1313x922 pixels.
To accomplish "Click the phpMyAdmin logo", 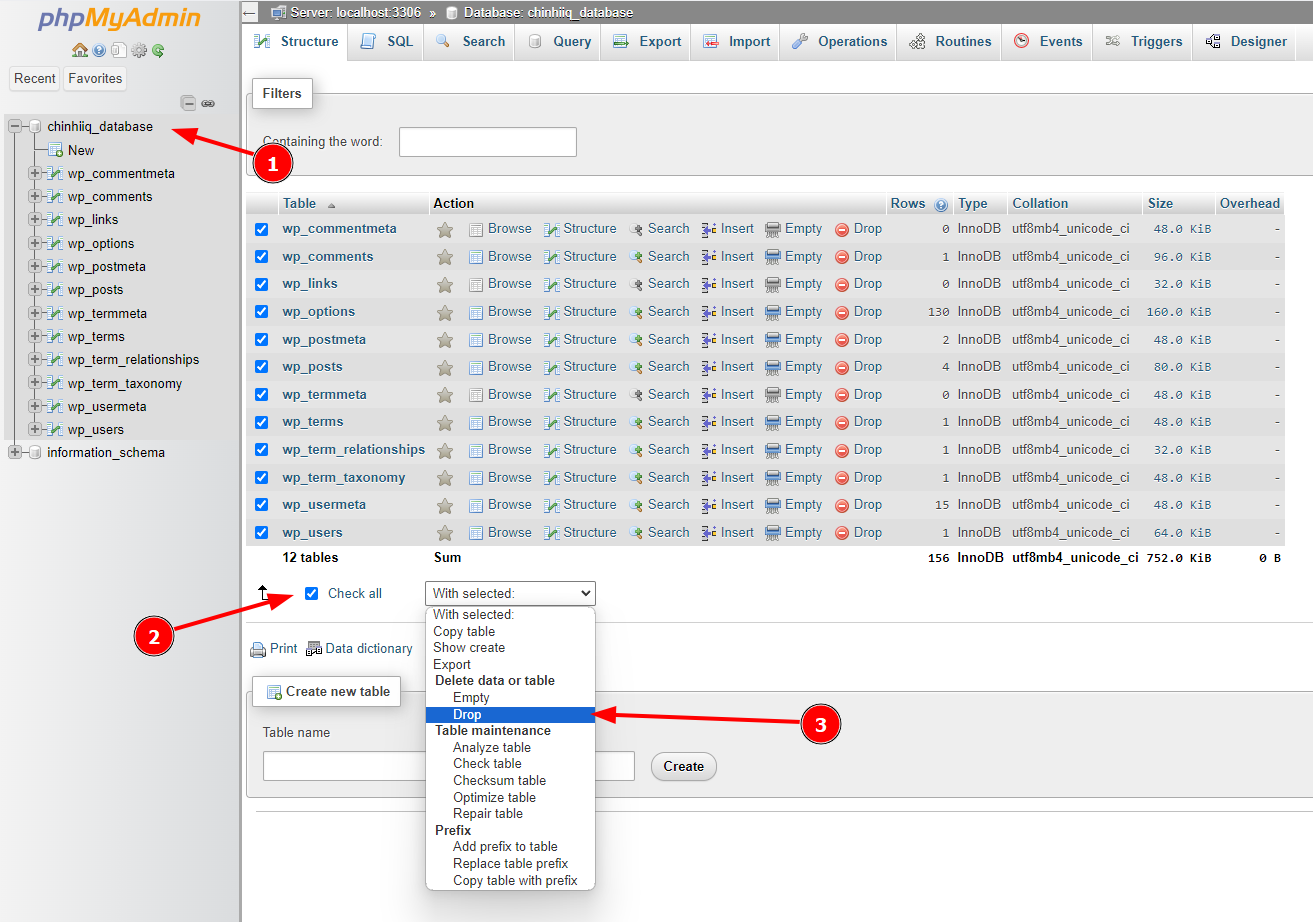I will (x=118, y=19).
